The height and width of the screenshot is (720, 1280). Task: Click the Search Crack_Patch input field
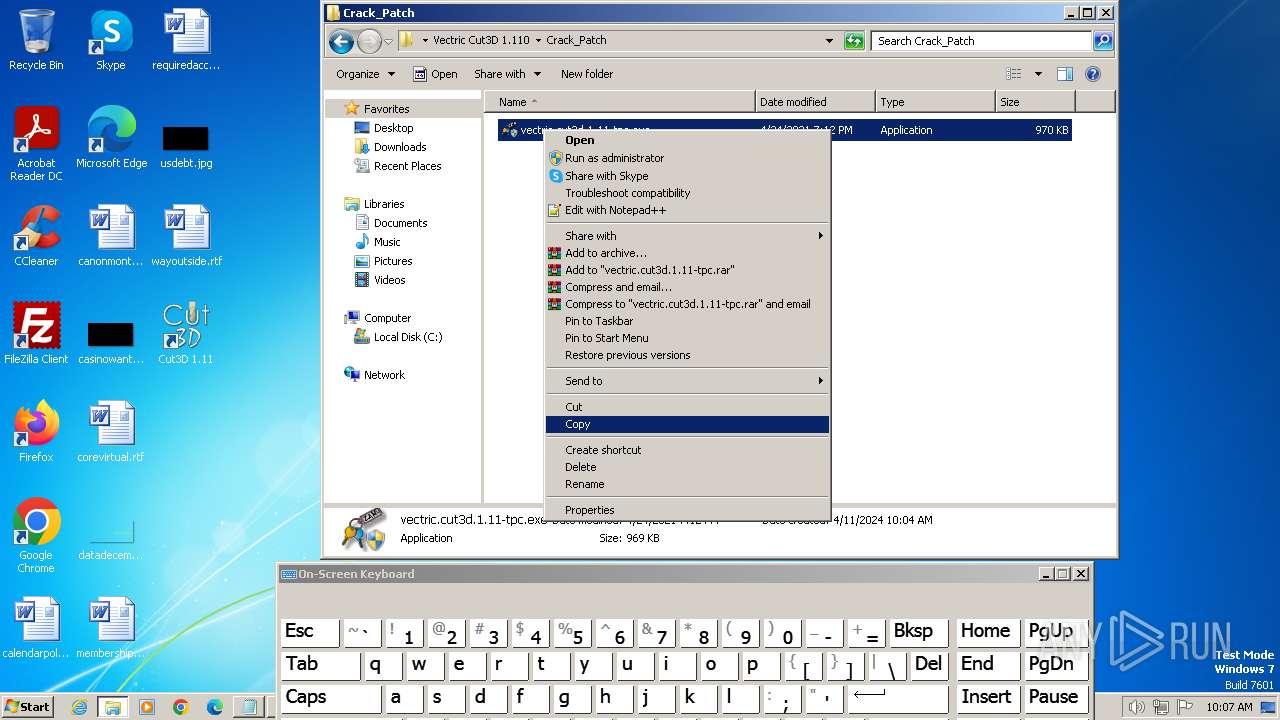981,41
